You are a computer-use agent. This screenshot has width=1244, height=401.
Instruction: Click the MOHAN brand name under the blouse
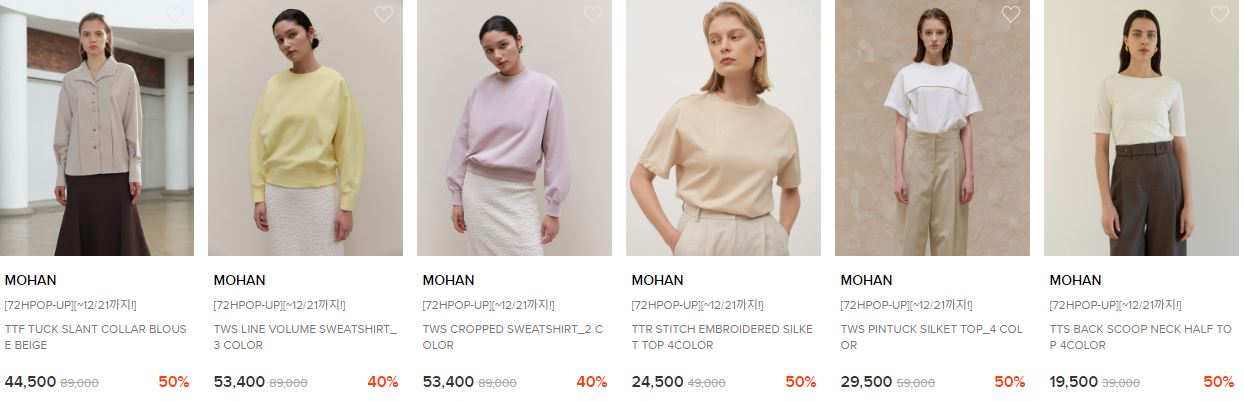coord(30,280)
